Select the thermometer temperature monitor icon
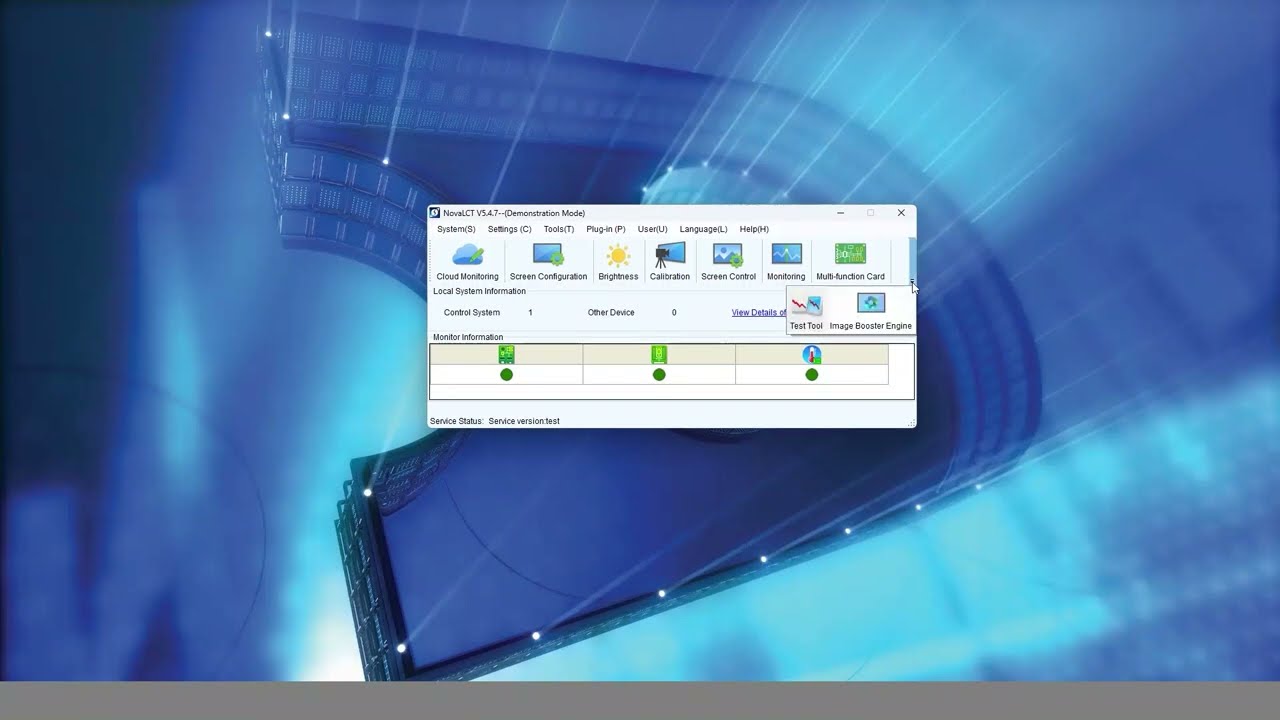Screen dimensions: 1280x720 [x=811, y=354]
